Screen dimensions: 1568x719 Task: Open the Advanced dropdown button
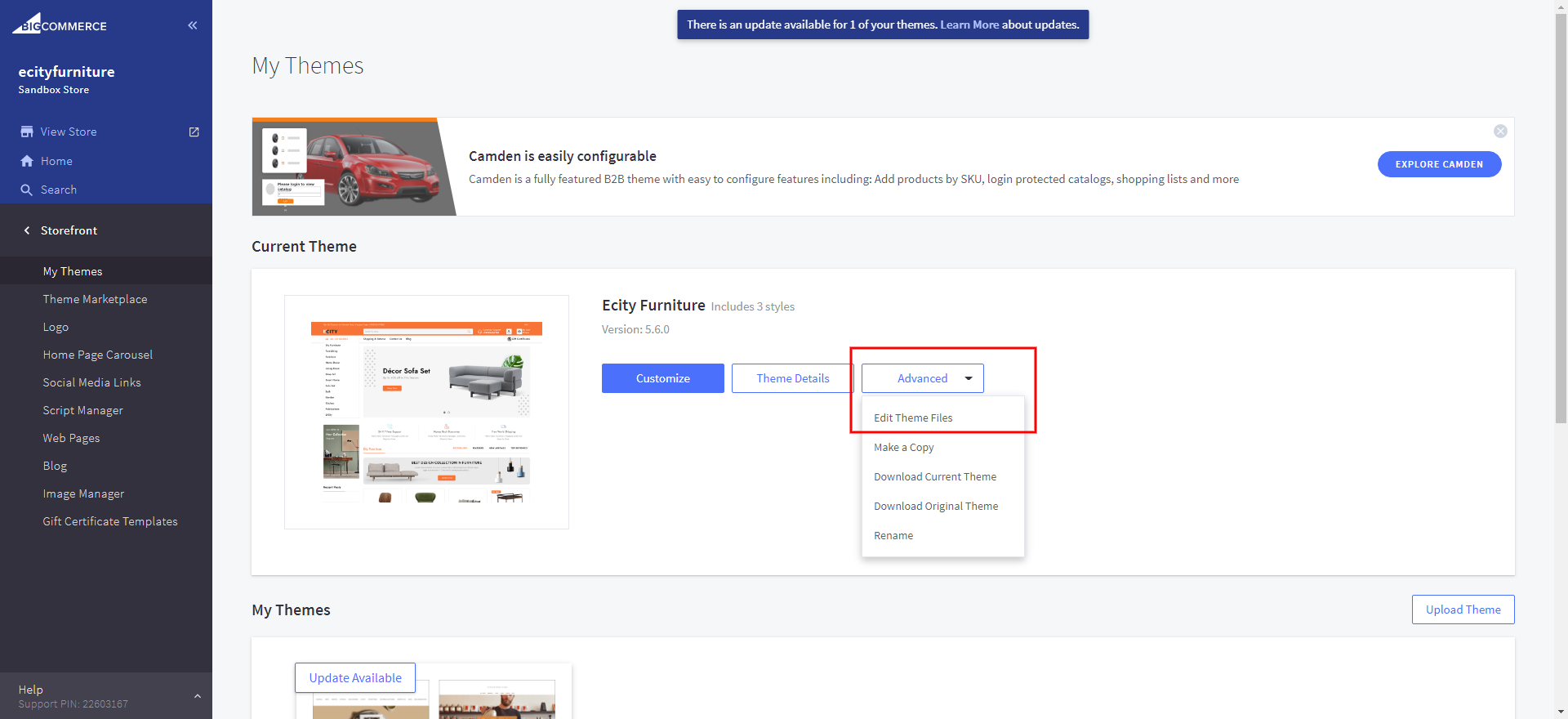coord(922,378)
